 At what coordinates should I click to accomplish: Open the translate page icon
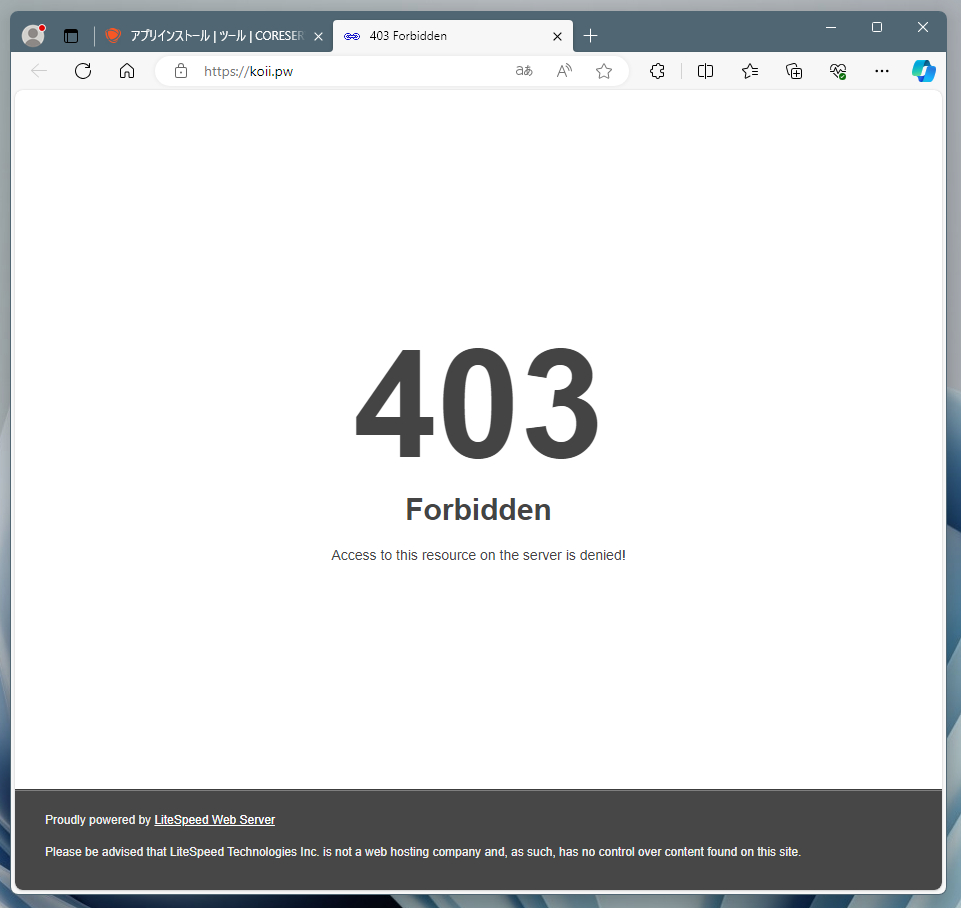524,71
